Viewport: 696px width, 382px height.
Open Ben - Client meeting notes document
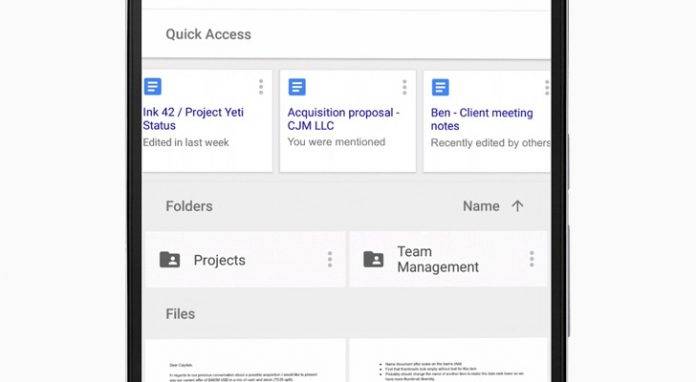tap(482, 119)
